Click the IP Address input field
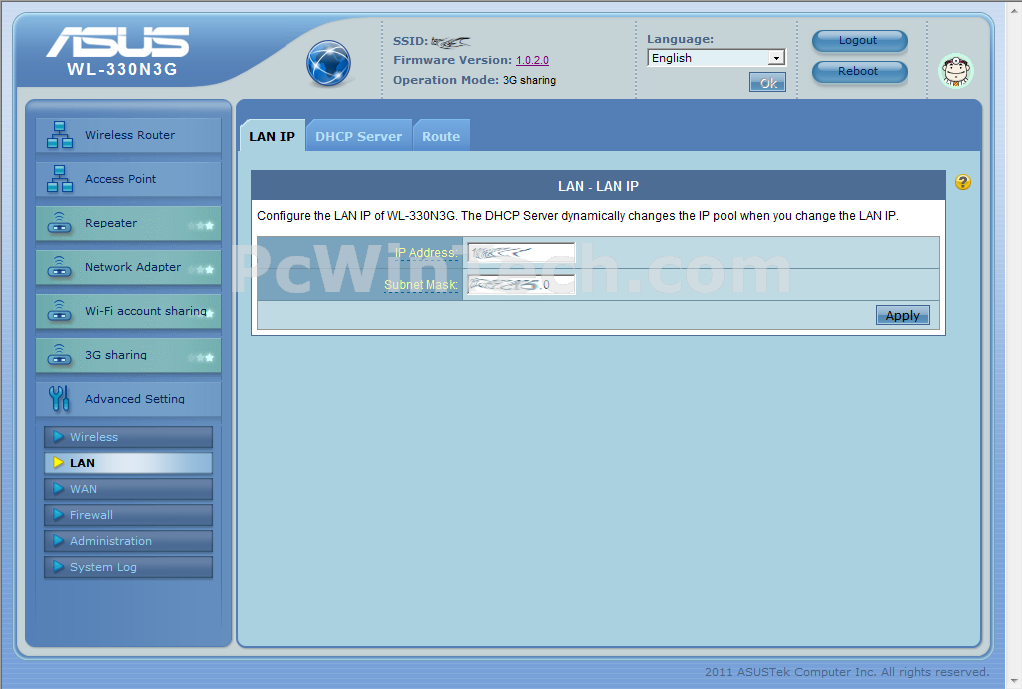The image size is (1022, 689). [x=521, y=252]
